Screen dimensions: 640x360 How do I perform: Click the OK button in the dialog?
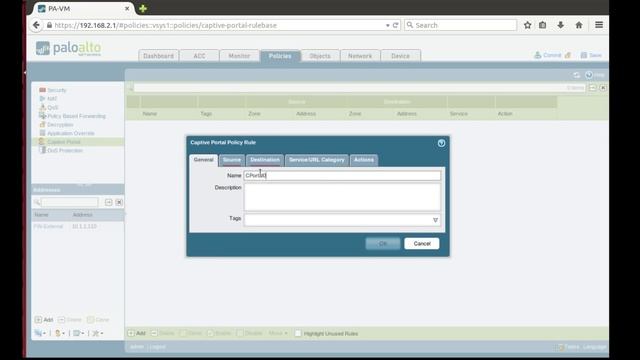pos(383,244)
